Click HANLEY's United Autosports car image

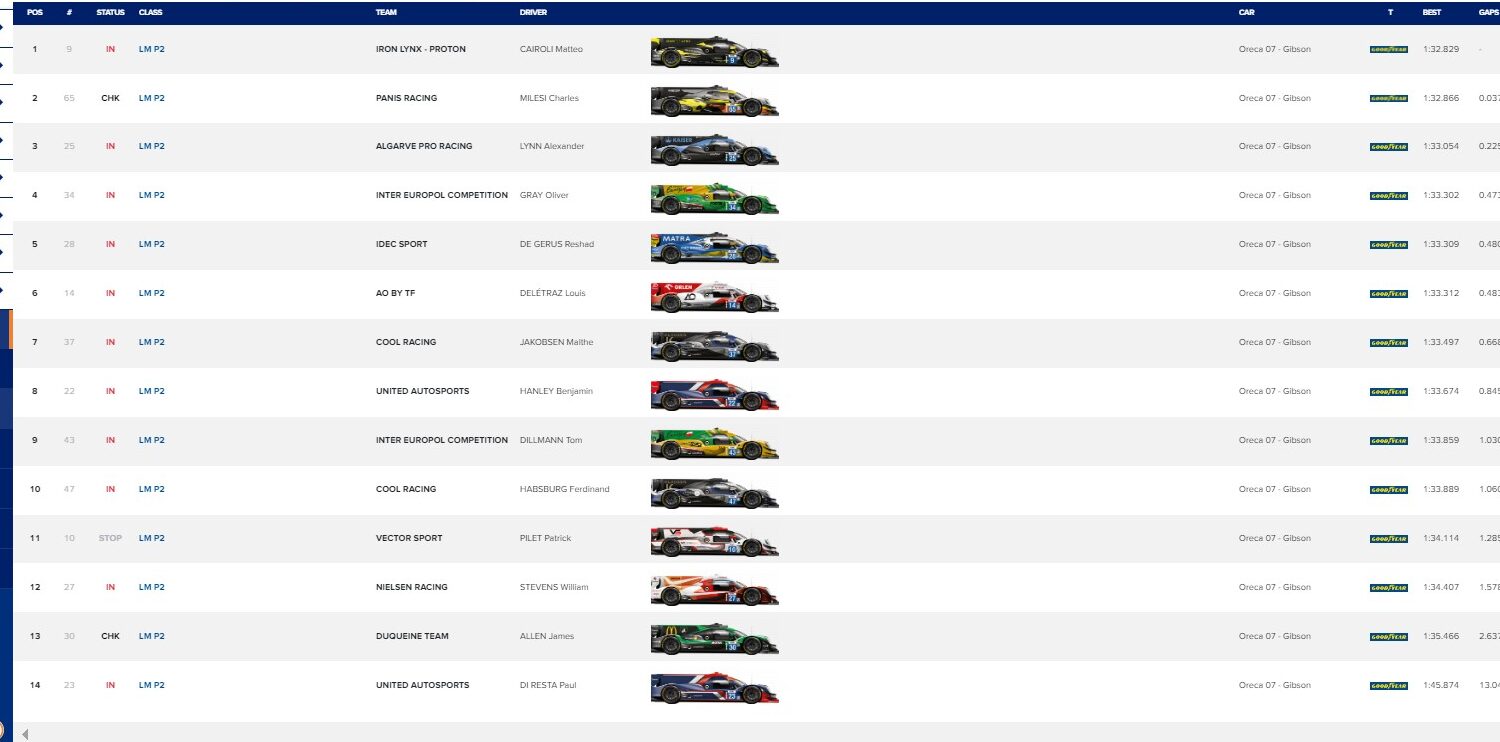tap(714, 394)
